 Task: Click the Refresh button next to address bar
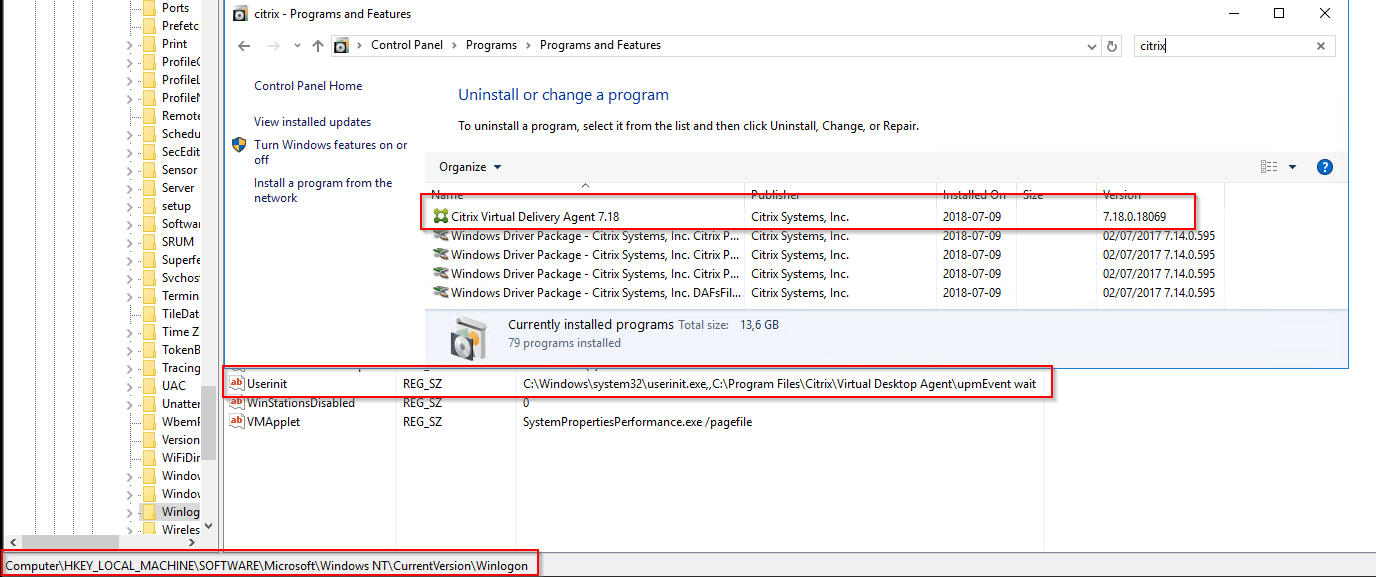[x=1112, y=46]
